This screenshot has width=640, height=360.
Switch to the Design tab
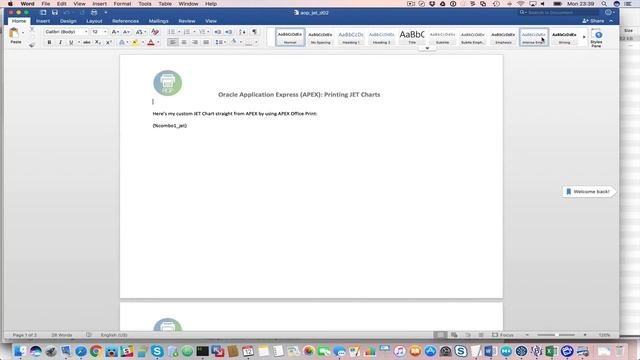click(68, 21)
